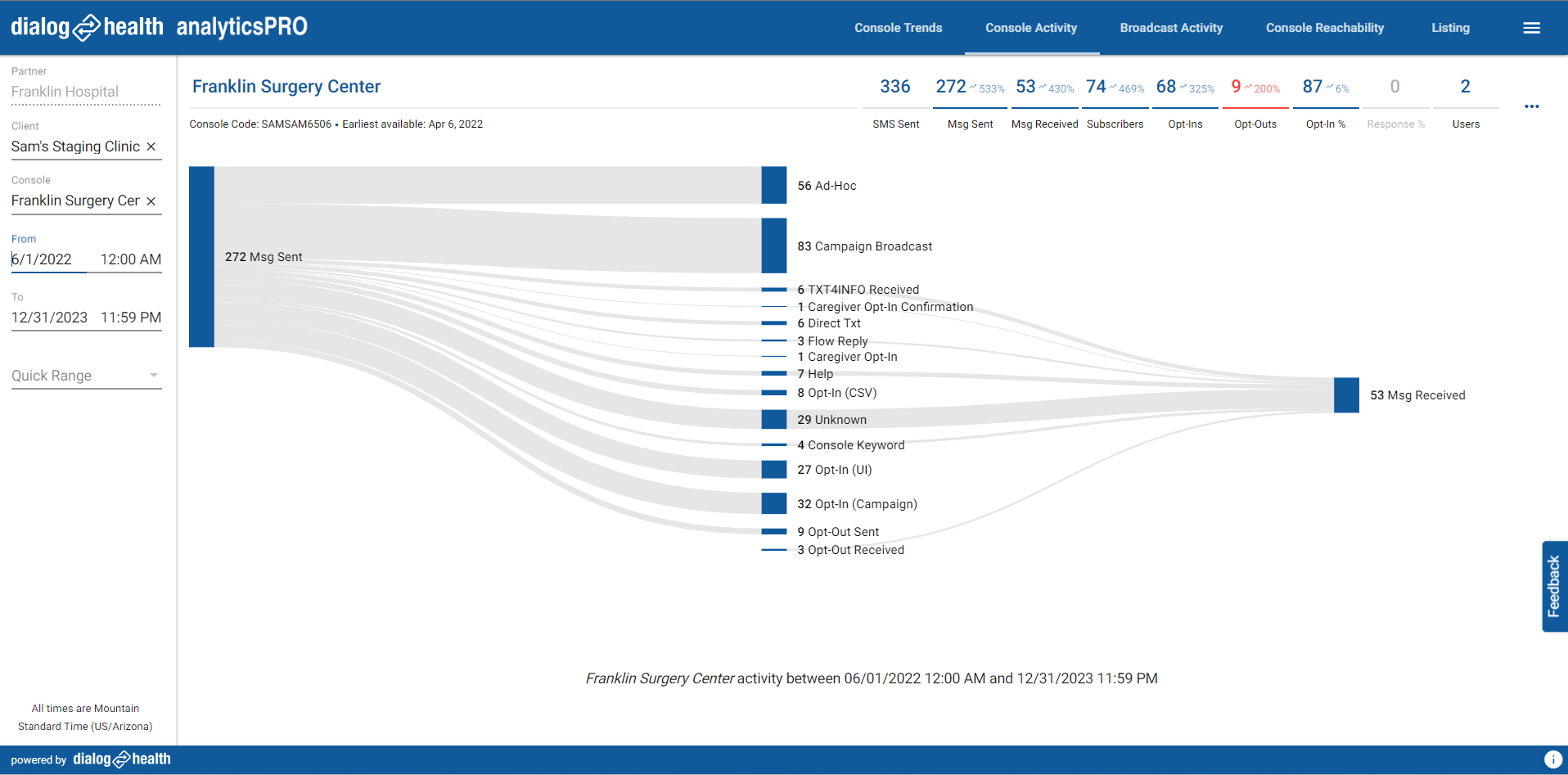Click the From date 6/1/2022 field
1568x775 pixels.
point(47,259)
